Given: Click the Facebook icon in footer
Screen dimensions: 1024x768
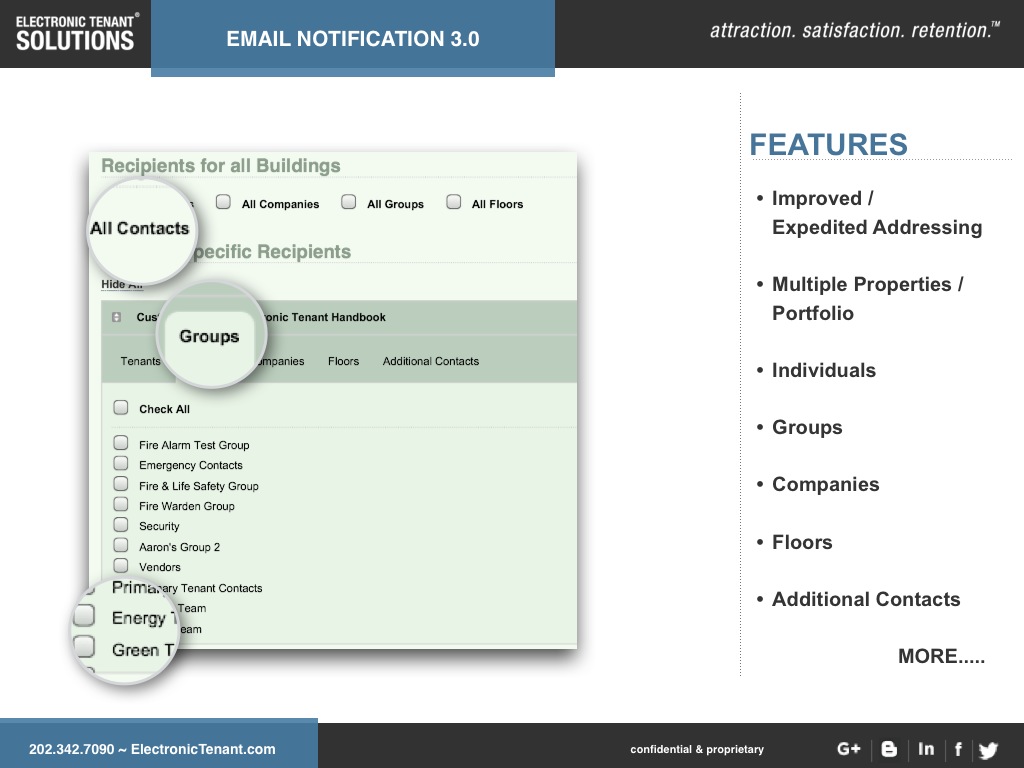Looking at the screenshot, I should tap(958, 749).
